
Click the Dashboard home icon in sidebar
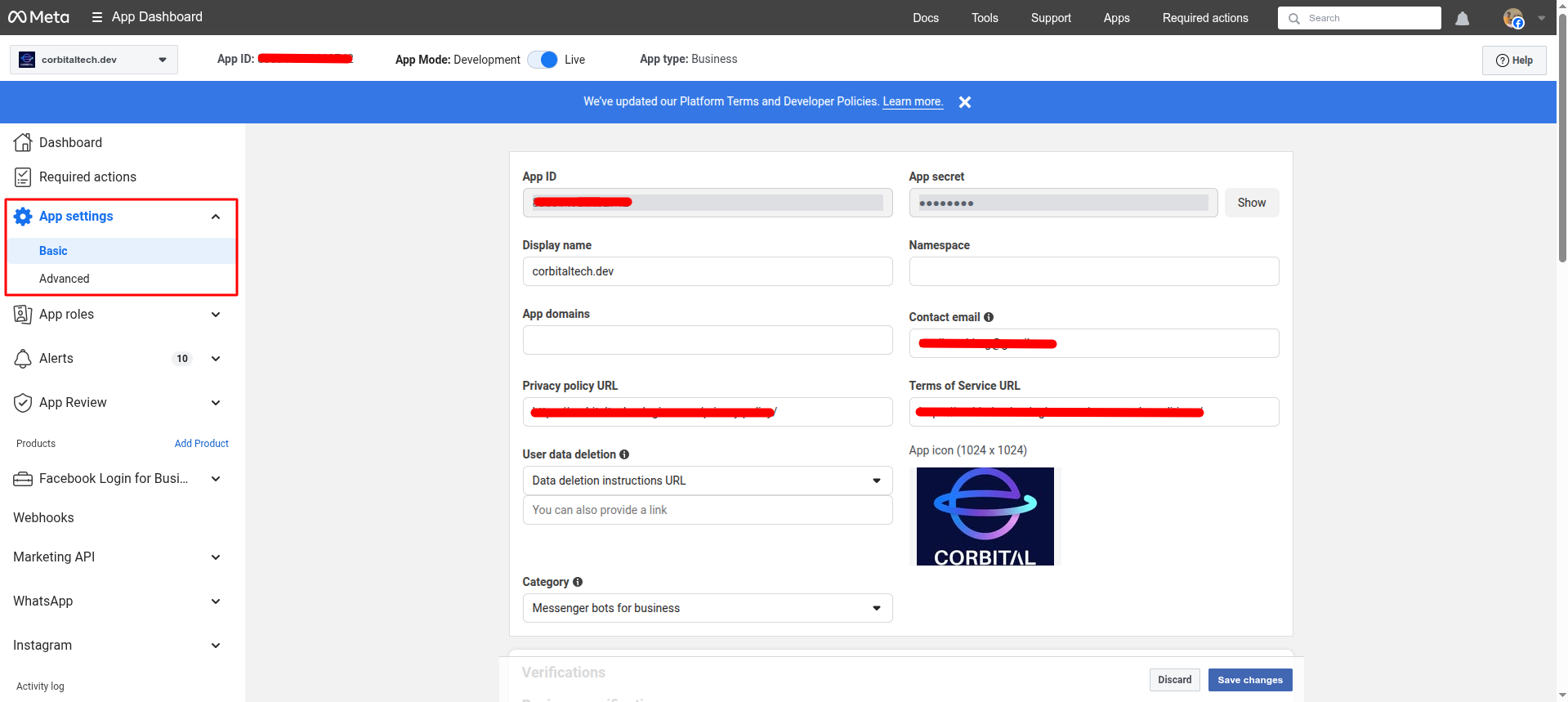[23, 142]
